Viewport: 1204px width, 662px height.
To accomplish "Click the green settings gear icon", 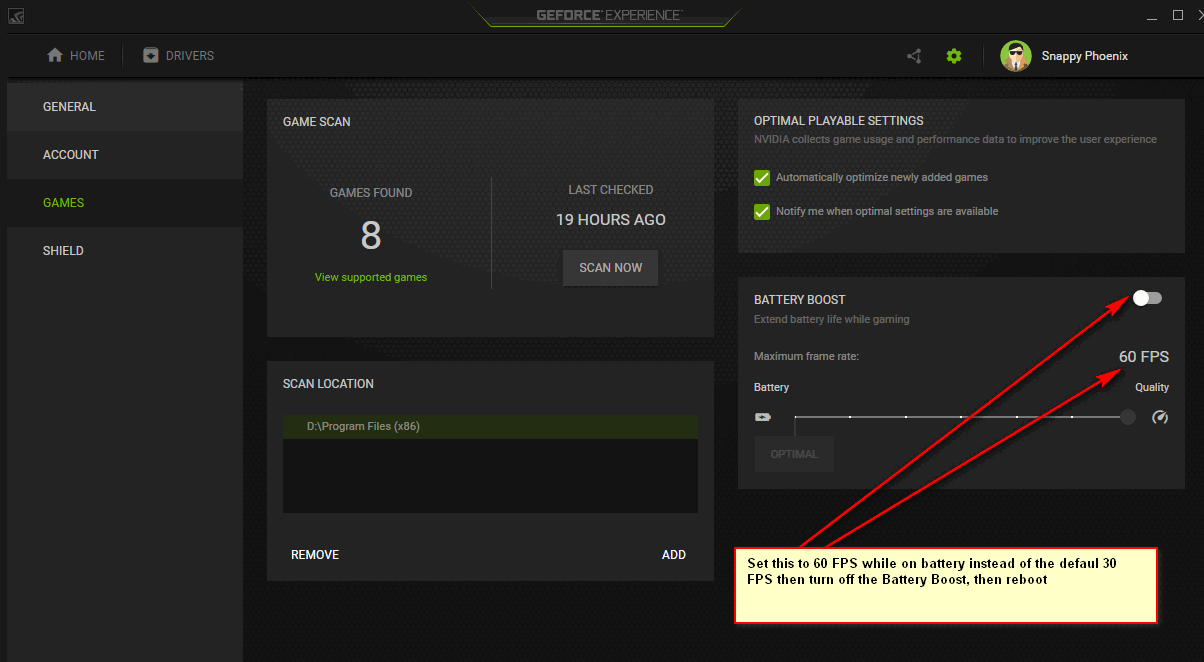I will click(954, 56).
